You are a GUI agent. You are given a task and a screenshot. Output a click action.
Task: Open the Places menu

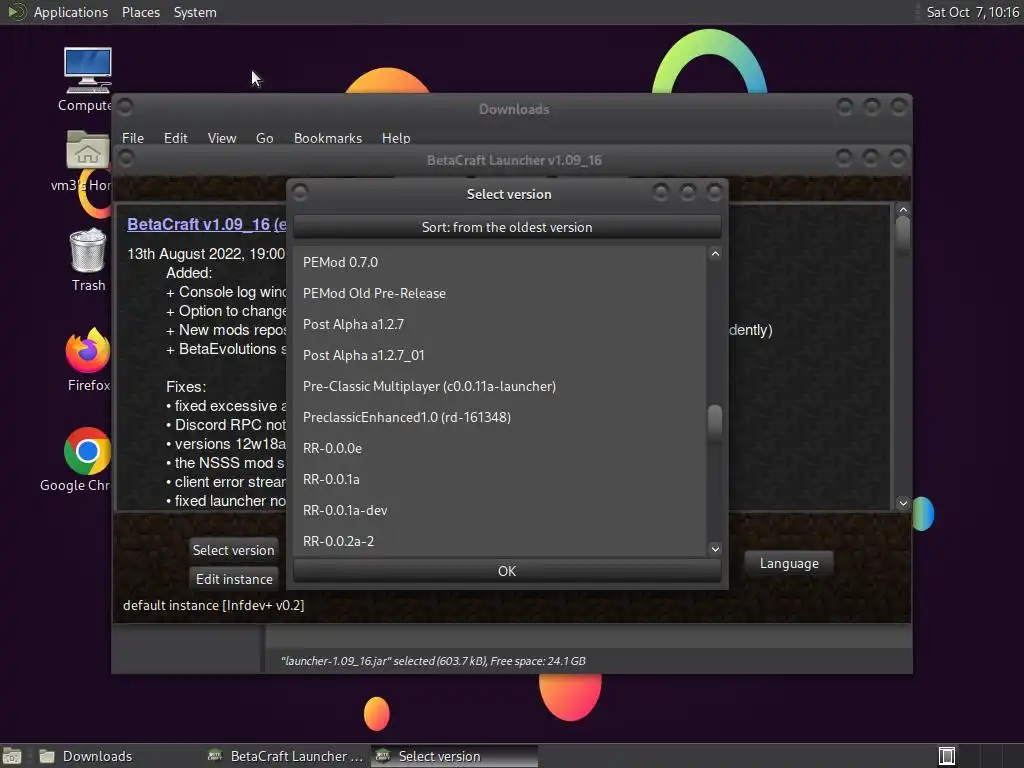click(141, 12)
